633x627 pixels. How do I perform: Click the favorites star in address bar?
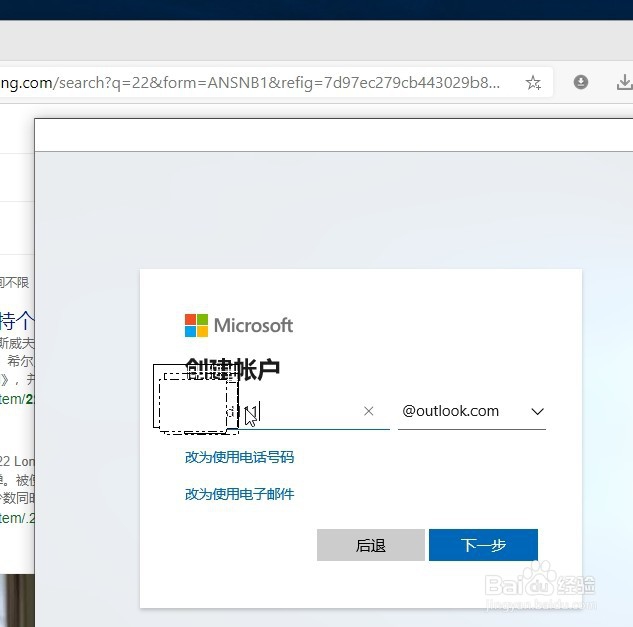(x=533, y=83)
